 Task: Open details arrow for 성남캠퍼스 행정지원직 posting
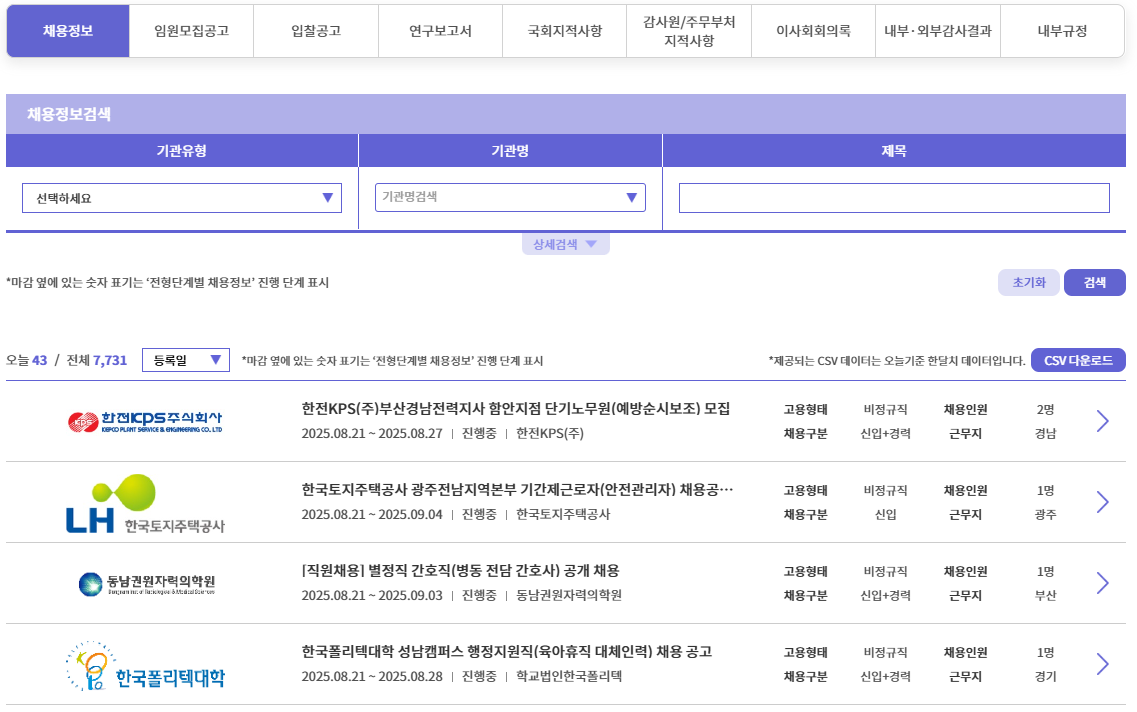click(1102, 663)
